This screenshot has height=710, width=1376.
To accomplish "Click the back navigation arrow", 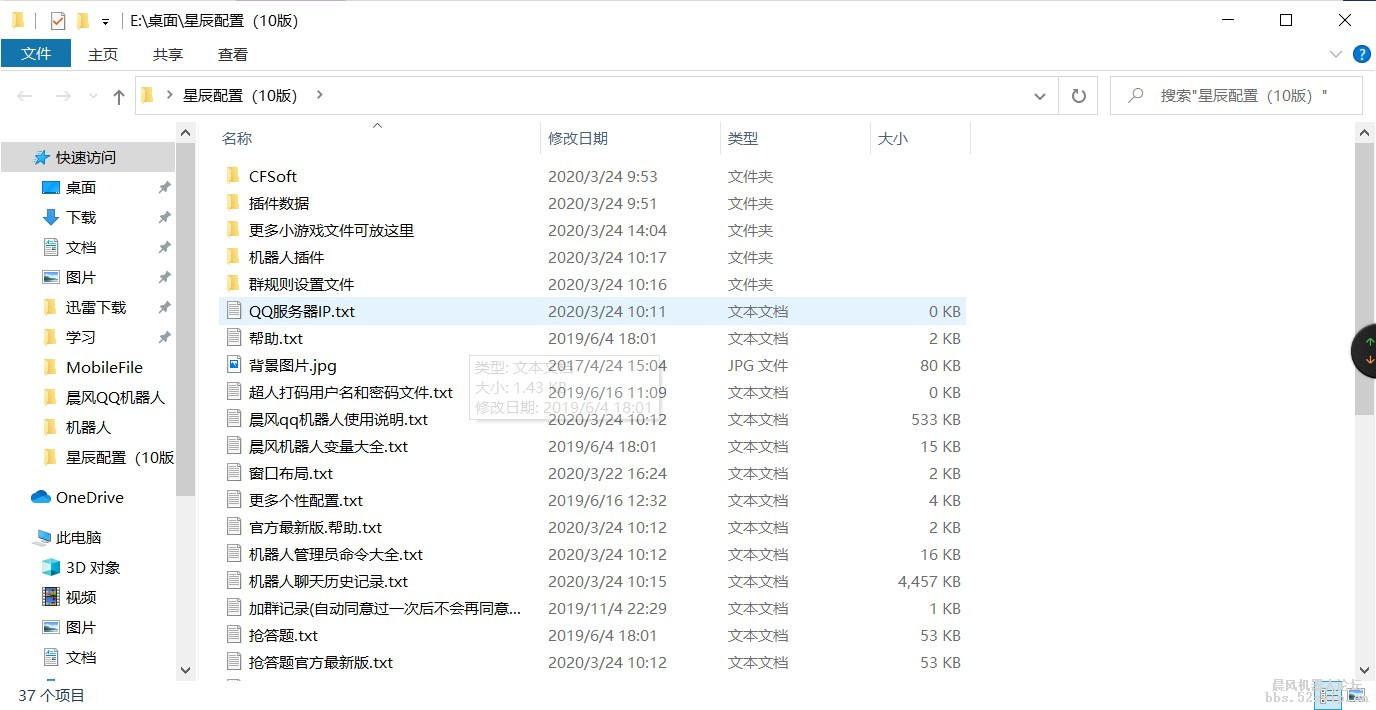I will [24, 95].
